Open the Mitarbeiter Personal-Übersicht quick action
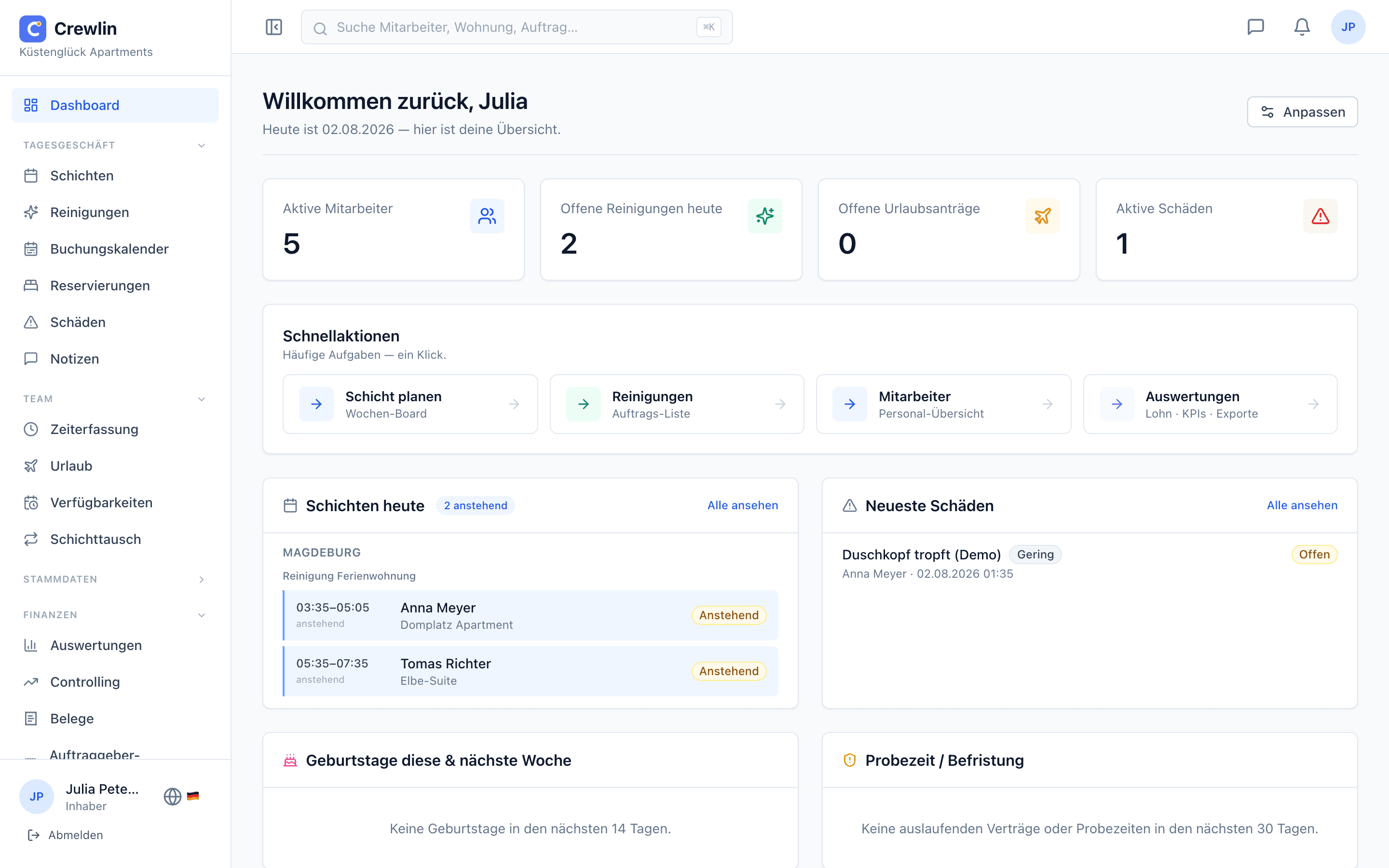Image resolution: width=1389 pixels, height=868 pixels. tap(943, 404)
